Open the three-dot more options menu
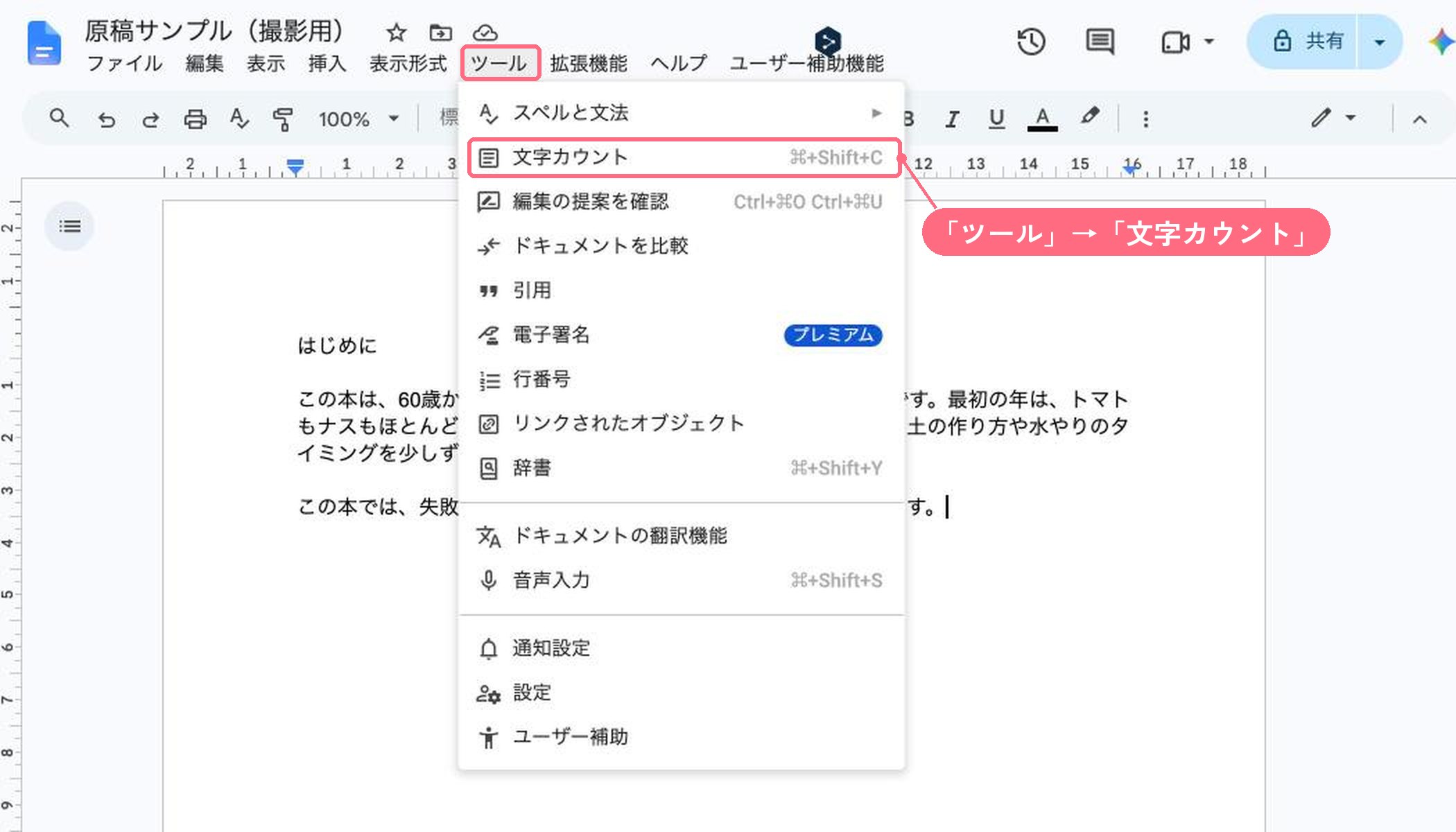The height and width of the screenshot is (832, 1456). click(1145, 119)
